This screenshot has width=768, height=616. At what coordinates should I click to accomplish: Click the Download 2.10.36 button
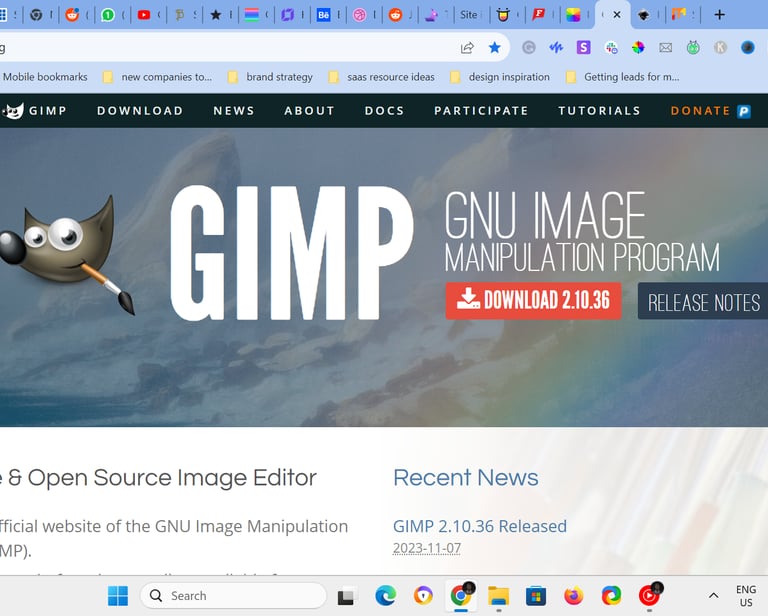[x=533, y=301]
